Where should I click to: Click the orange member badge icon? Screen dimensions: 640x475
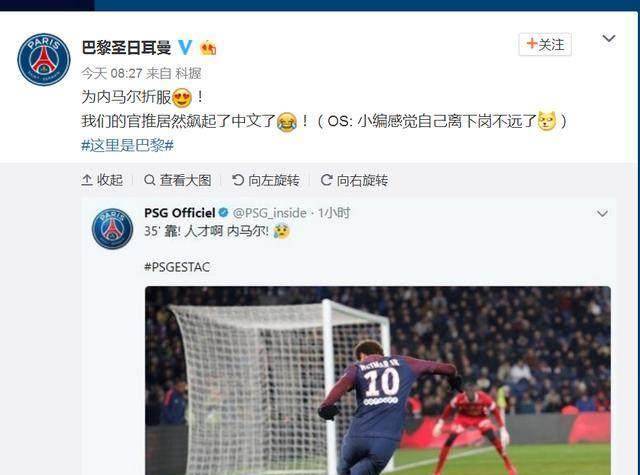coord(208,48)
